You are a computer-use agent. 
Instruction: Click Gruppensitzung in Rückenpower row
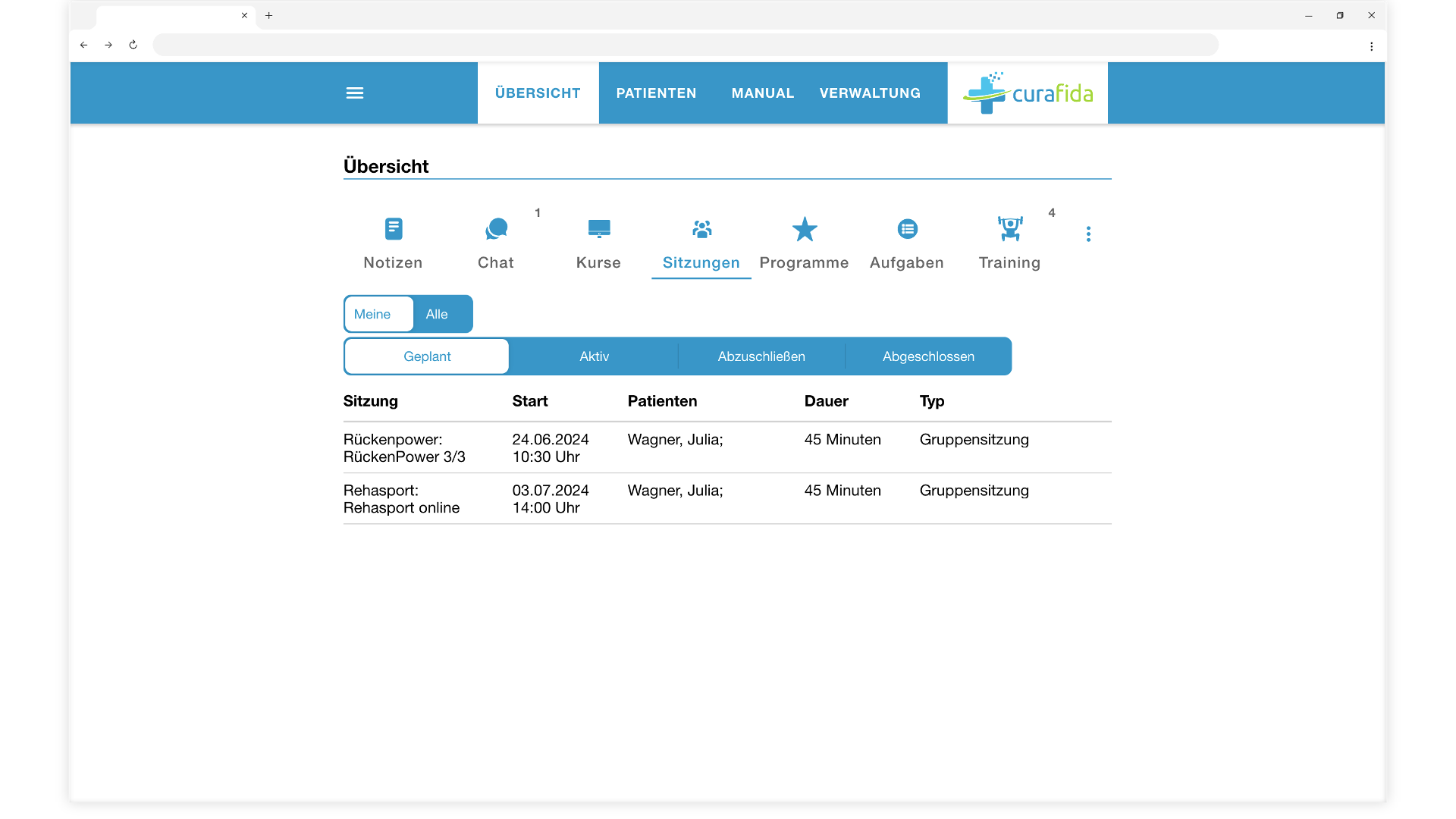[x=974, y=440]
